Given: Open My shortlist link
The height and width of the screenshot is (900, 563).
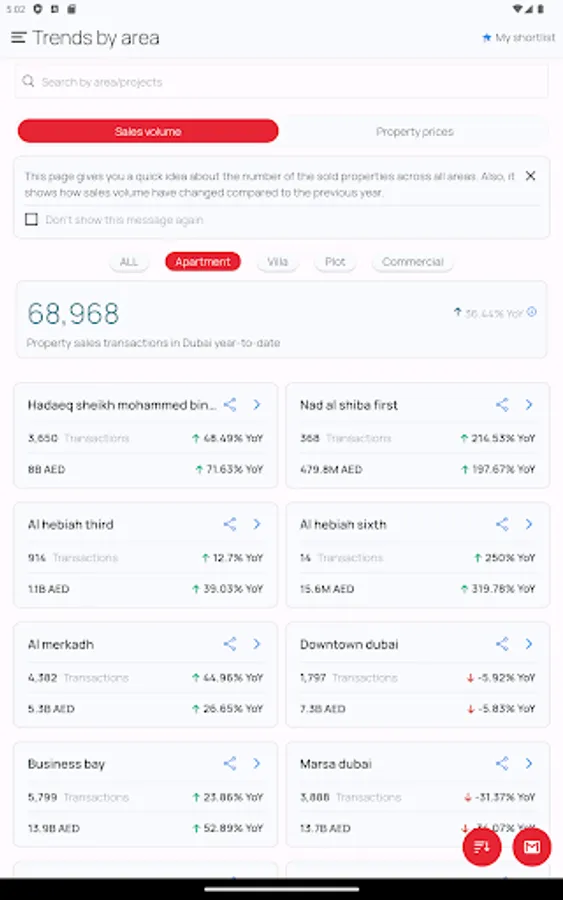Looking at the screenshot, I should pyautogui.click(x=518, y=38).
